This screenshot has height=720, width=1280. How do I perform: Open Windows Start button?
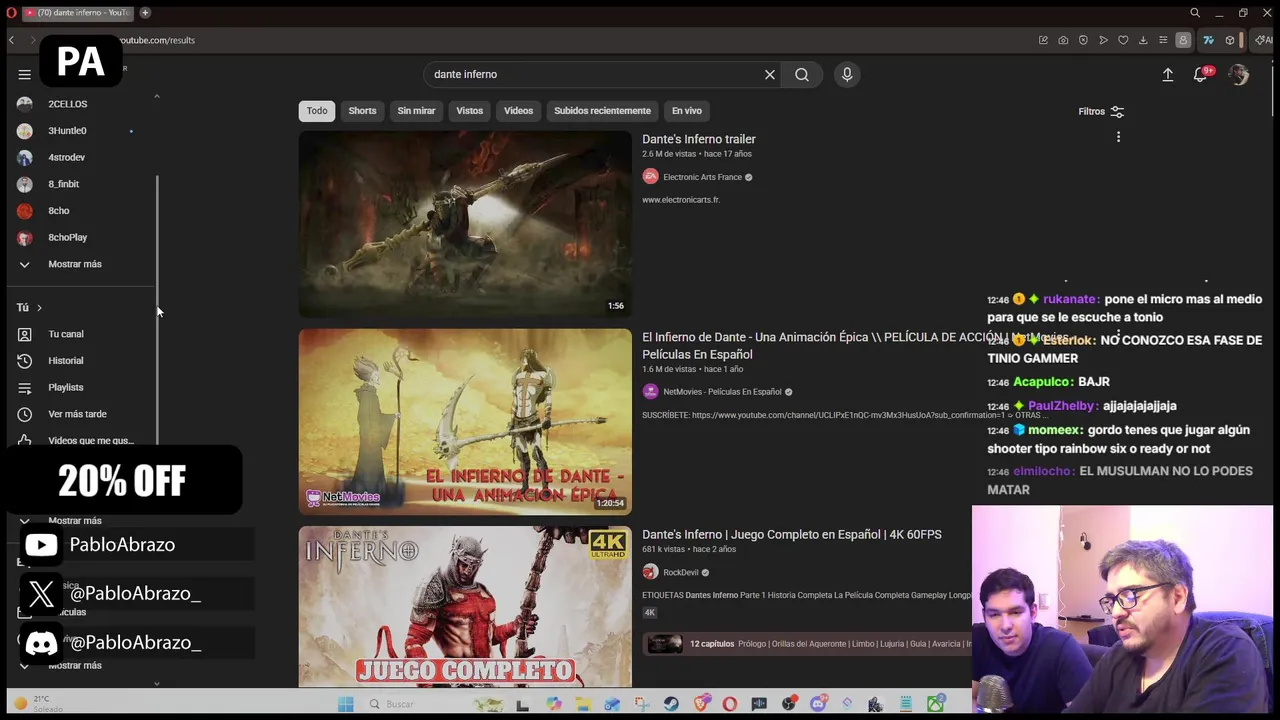[x=346, y=704]
